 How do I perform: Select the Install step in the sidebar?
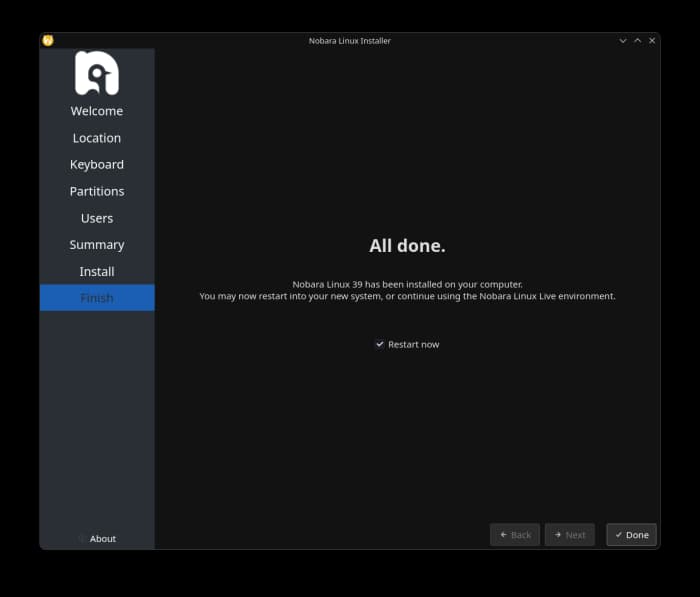pyautogui.click(x=97, y=271)
